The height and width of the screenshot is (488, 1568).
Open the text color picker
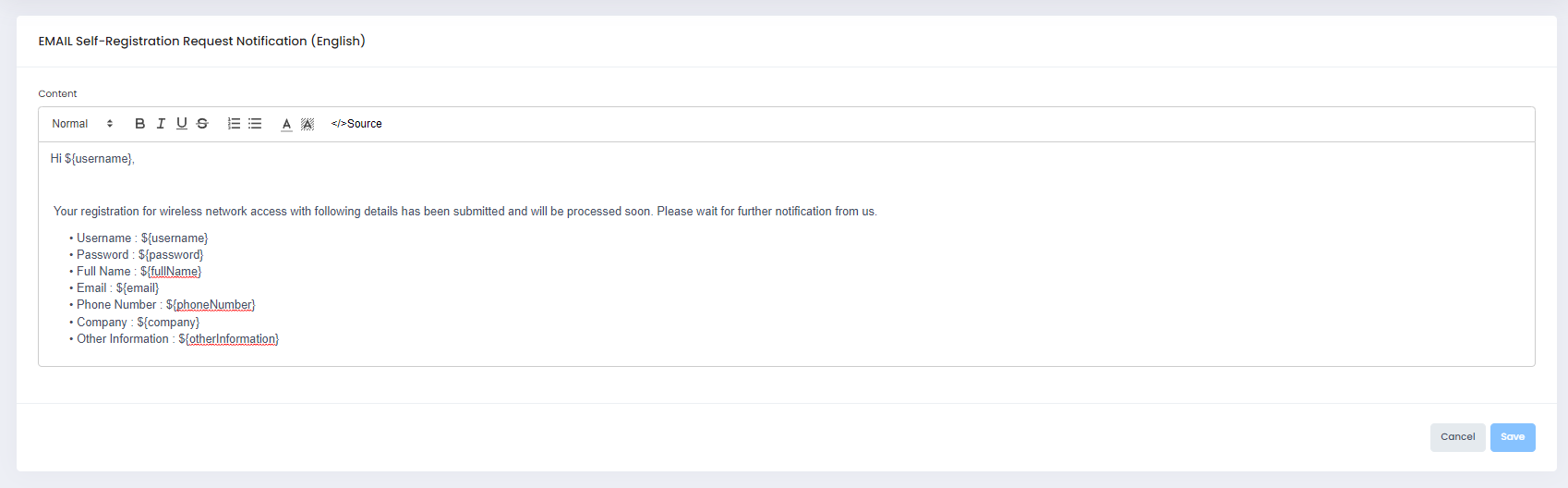pos(286,124)
